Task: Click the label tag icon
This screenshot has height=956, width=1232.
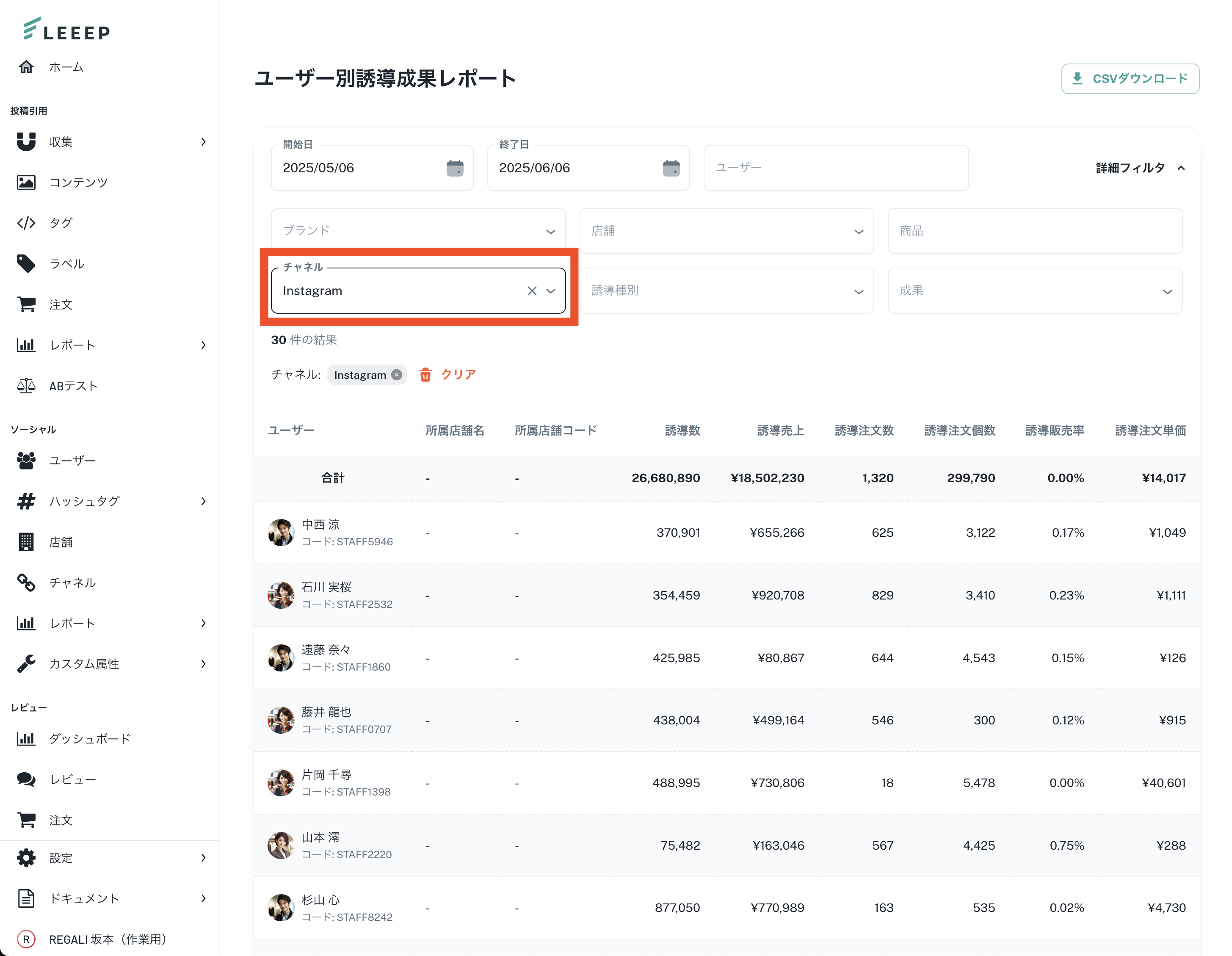Action: [26, 263]
